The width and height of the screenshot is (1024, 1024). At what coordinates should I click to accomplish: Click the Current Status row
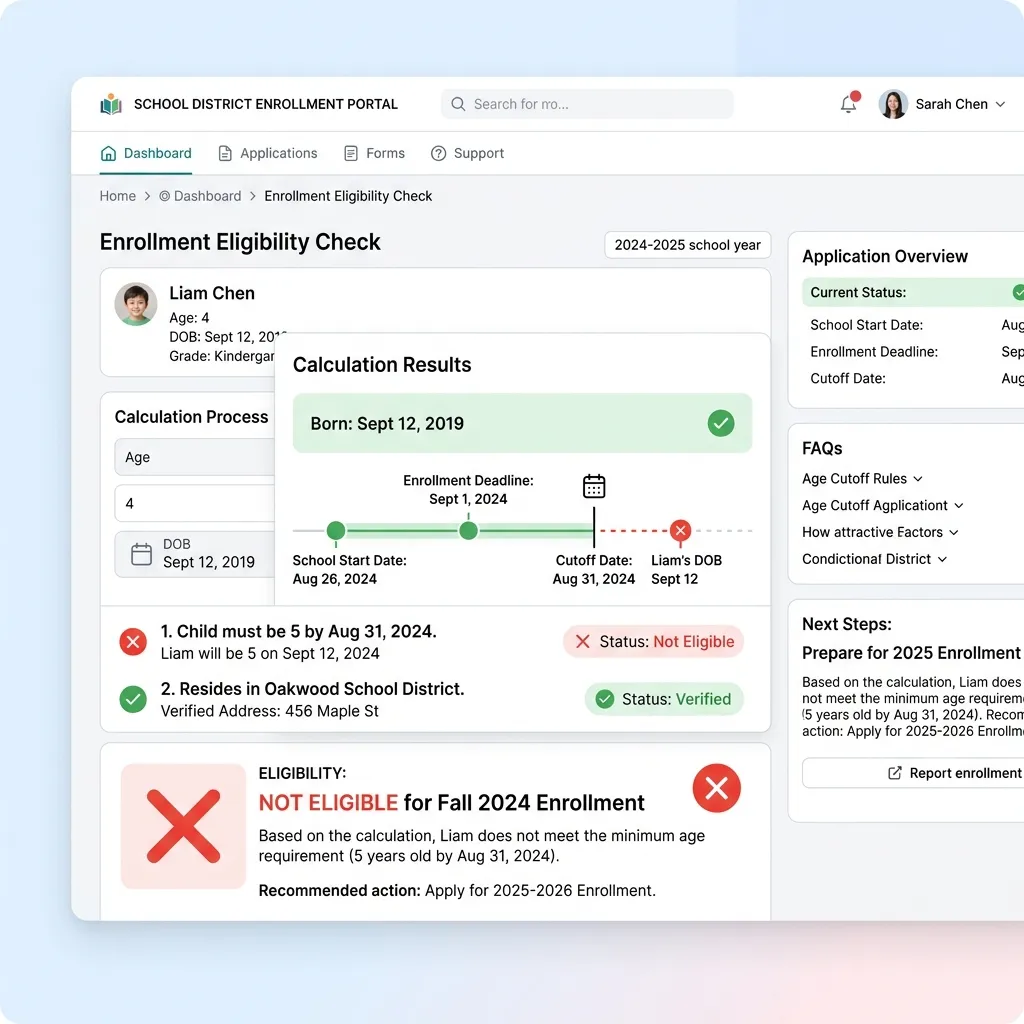[x=913, y=293]
